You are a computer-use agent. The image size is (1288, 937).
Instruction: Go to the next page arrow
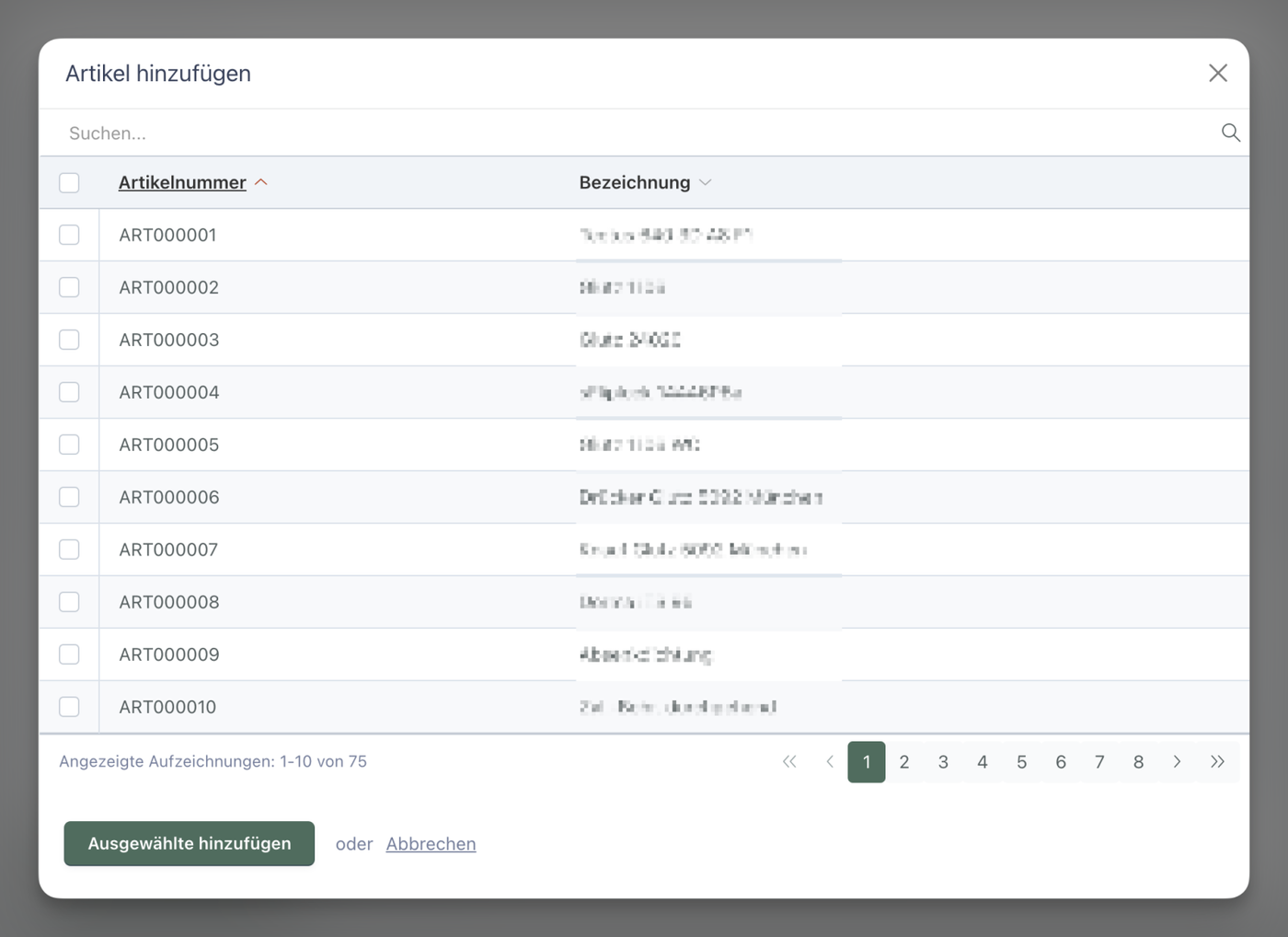[x=1177, y=762]
